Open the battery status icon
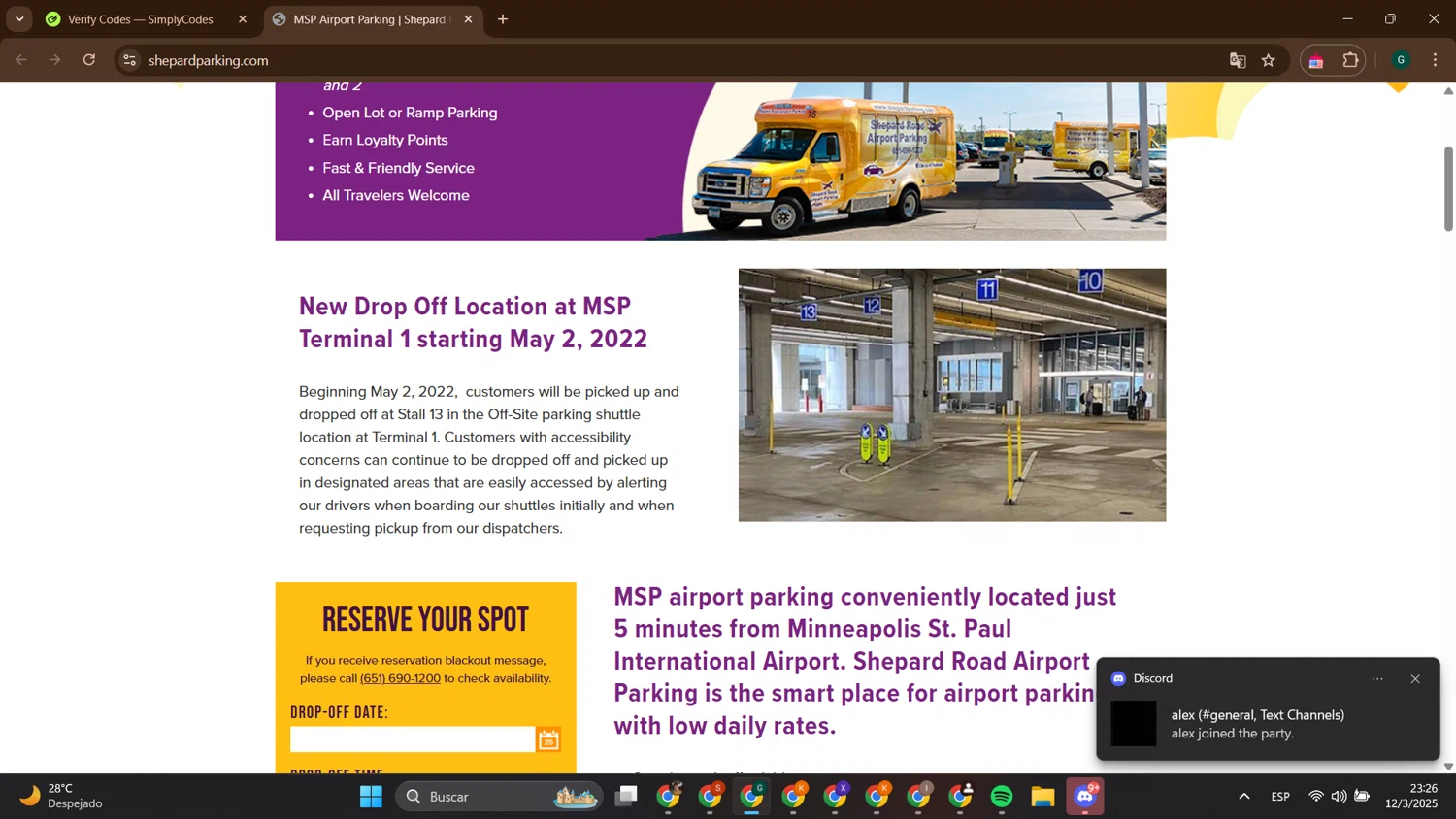The width and height of the screenshot is (1456, 819). click(1362, 797)
